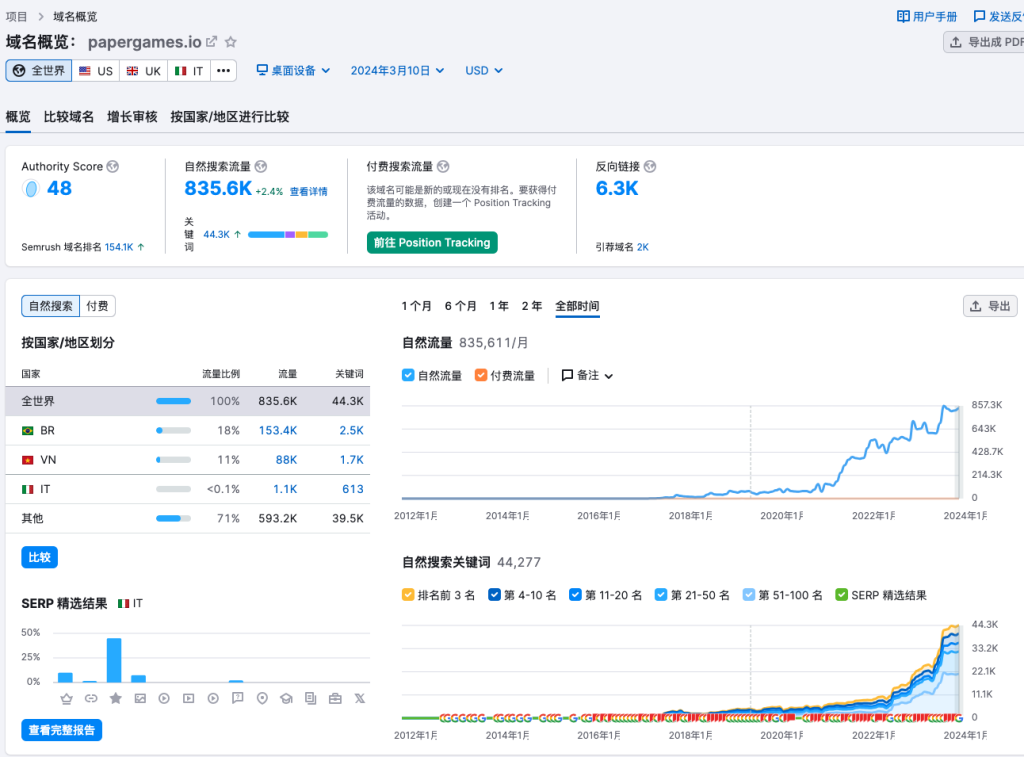Viewport: 1024px width, 757px height.
Task: Open the more countries ellipsis menu
Action: pos(223,71)
